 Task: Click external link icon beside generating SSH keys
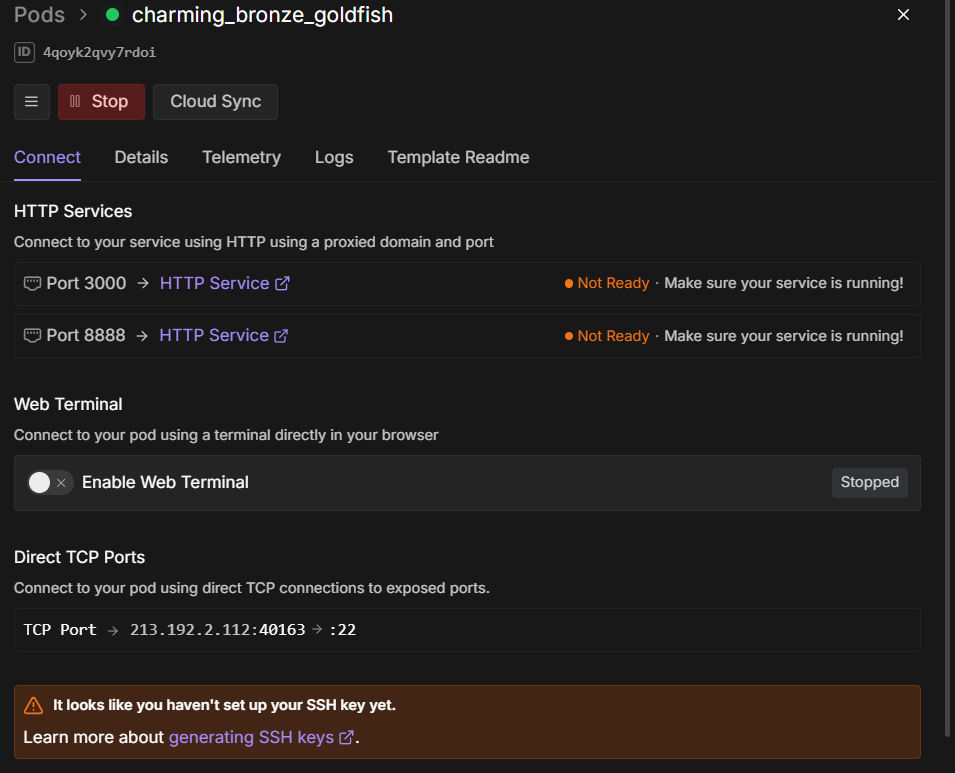346,738
